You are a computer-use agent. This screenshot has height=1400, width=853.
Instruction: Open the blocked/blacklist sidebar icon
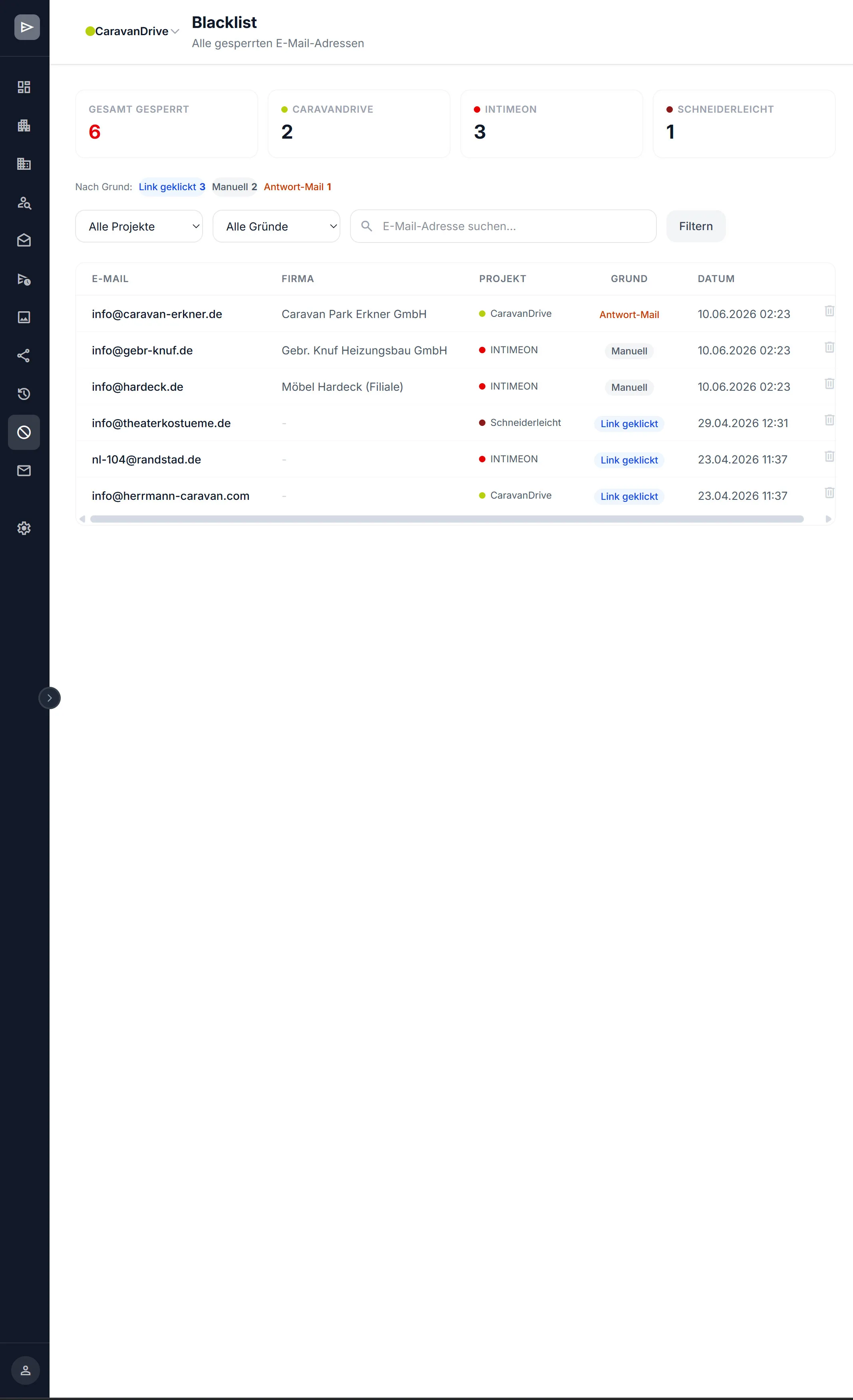click(x=24, y=432)
